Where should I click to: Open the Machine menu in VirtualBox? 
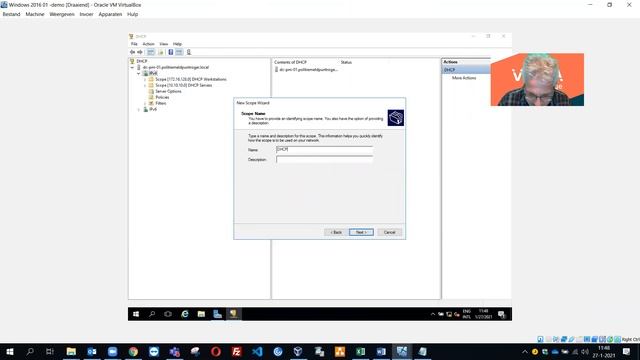tap(35, 14)
